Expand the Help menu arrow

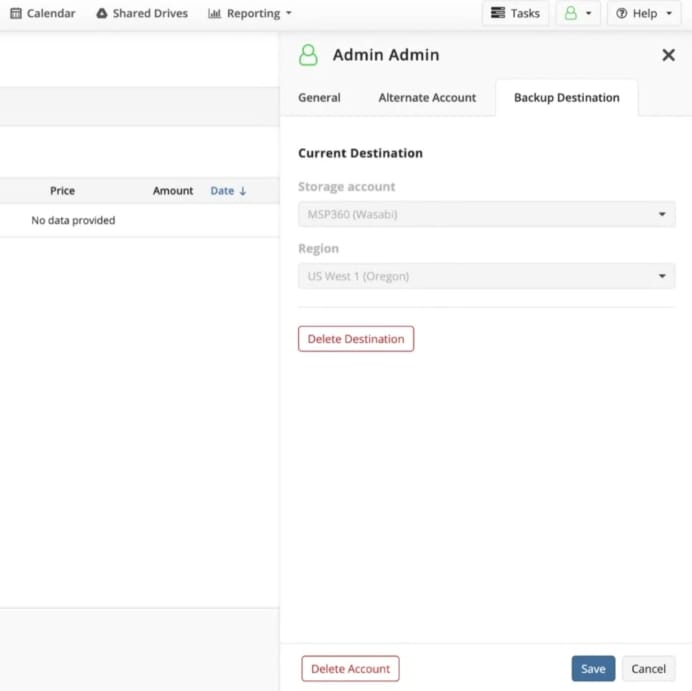pos(669,13)
